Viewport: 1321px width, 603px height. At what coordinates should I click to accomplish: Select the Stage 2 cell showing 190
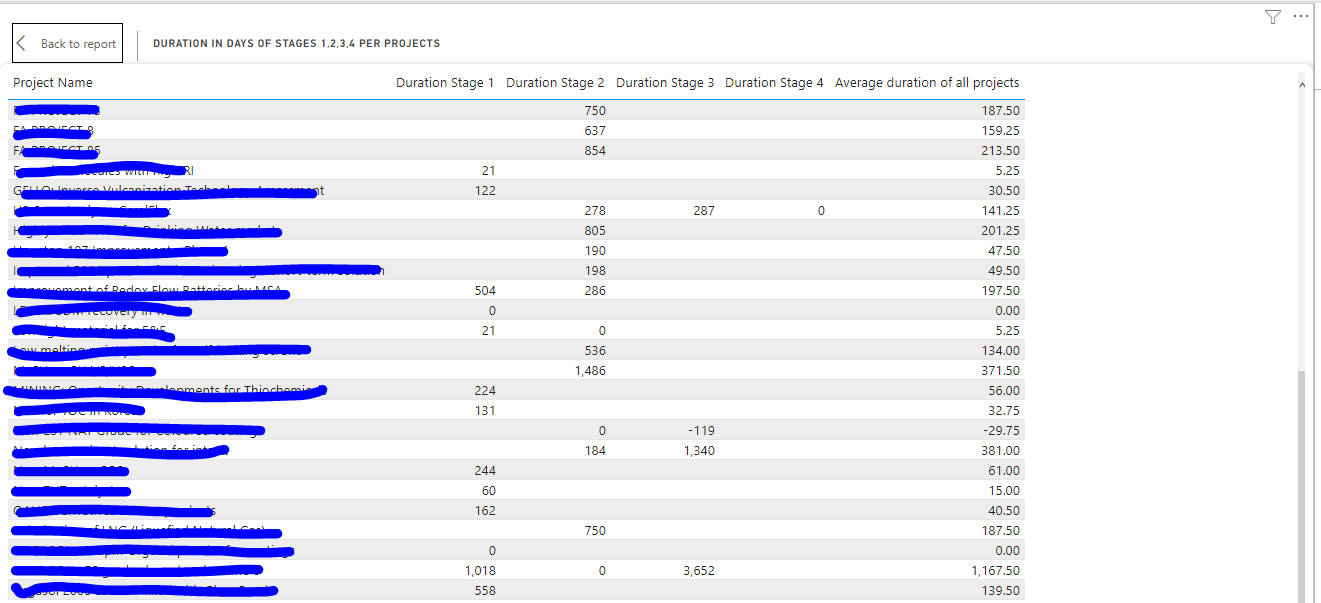coord(595,251)
